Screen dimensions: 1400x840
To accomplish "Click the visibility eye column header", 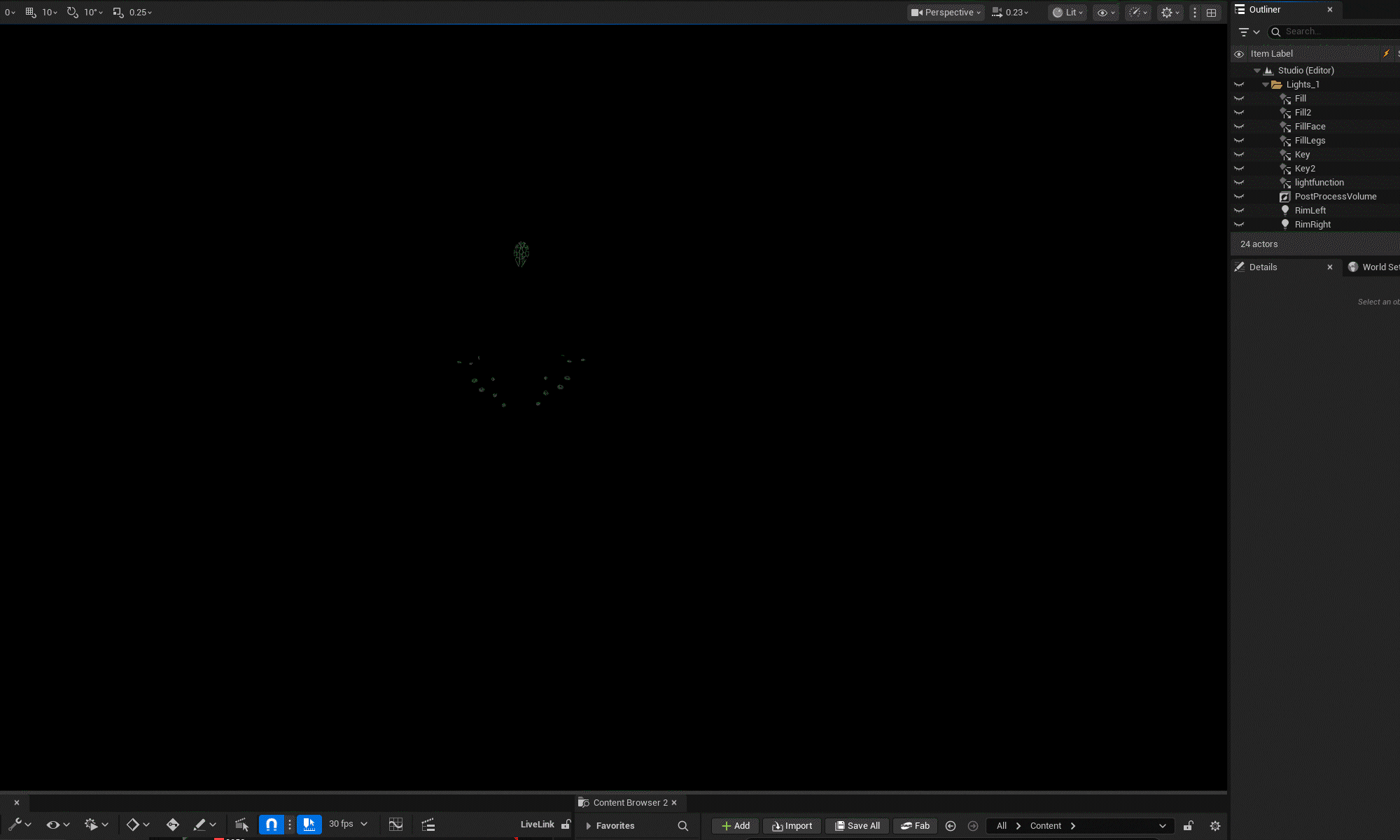I will [x=1239, y=54].
